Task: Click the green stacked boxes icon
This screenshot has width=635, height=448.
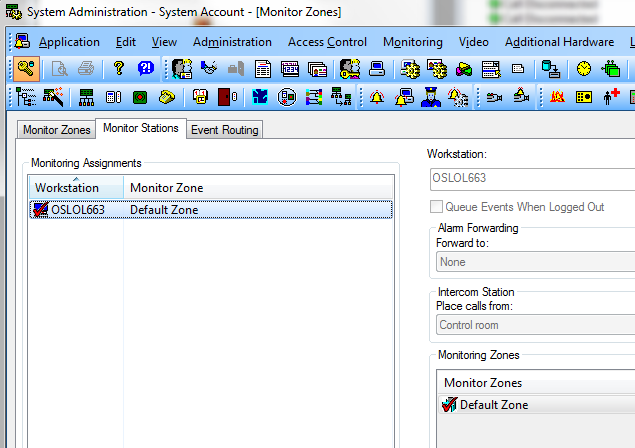Action: 611,69
